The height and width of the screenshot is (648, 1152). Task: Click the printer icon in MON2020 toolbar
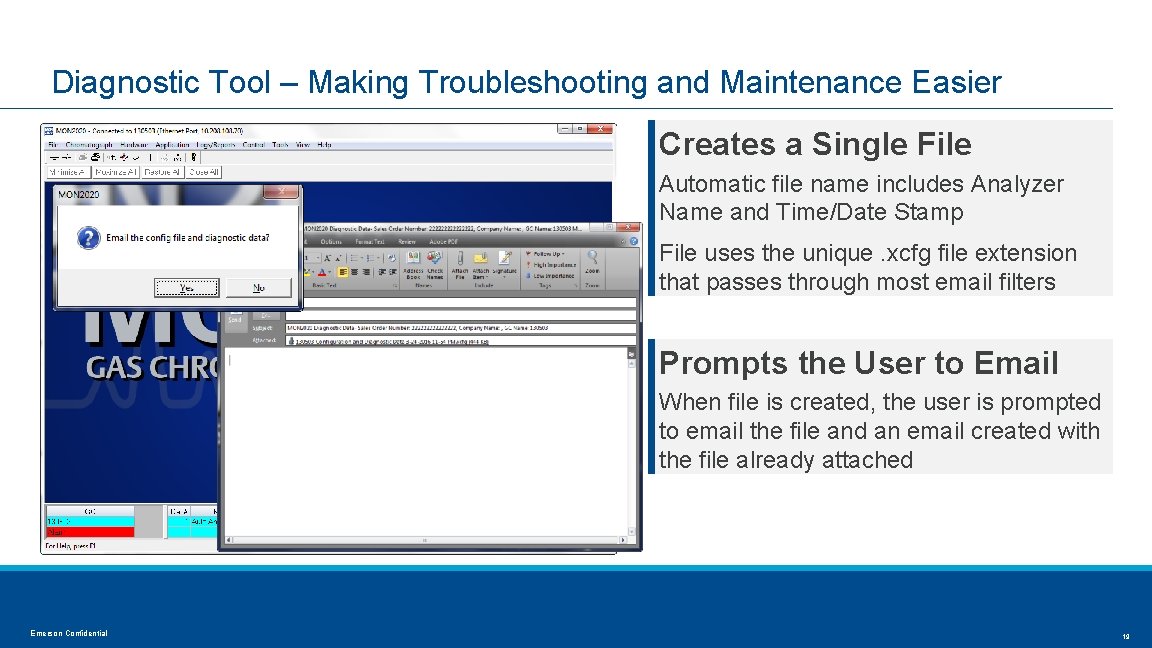(x=96, y=157)
